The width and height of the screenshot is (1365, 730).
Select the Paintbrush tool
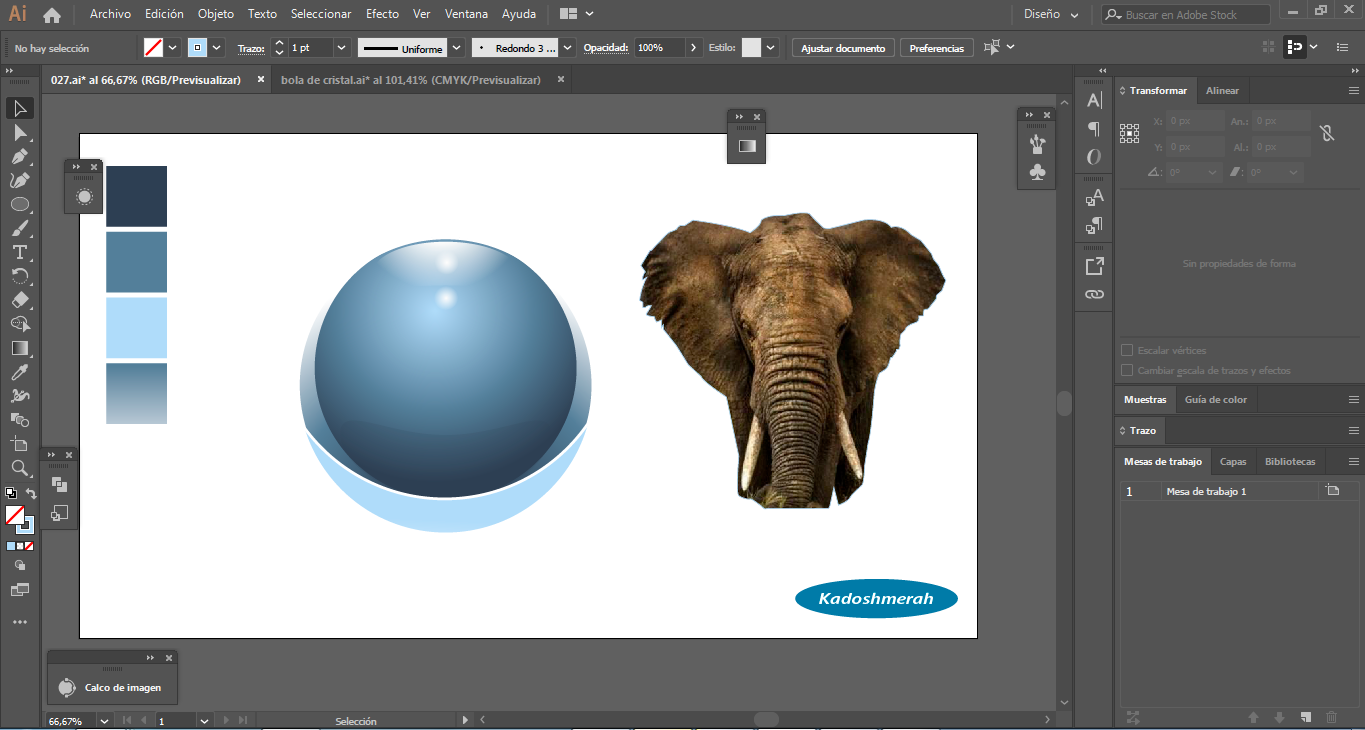tap(20, 228)
